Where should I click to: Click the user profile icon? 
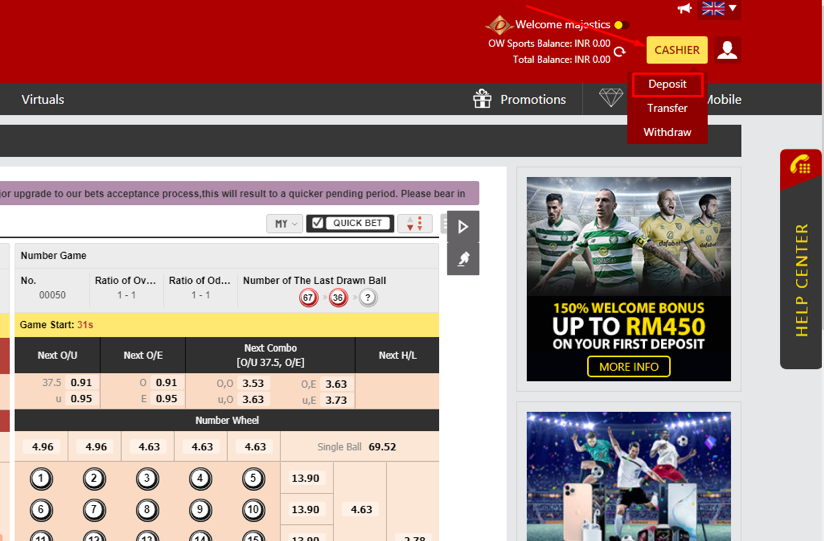(727, 50)
